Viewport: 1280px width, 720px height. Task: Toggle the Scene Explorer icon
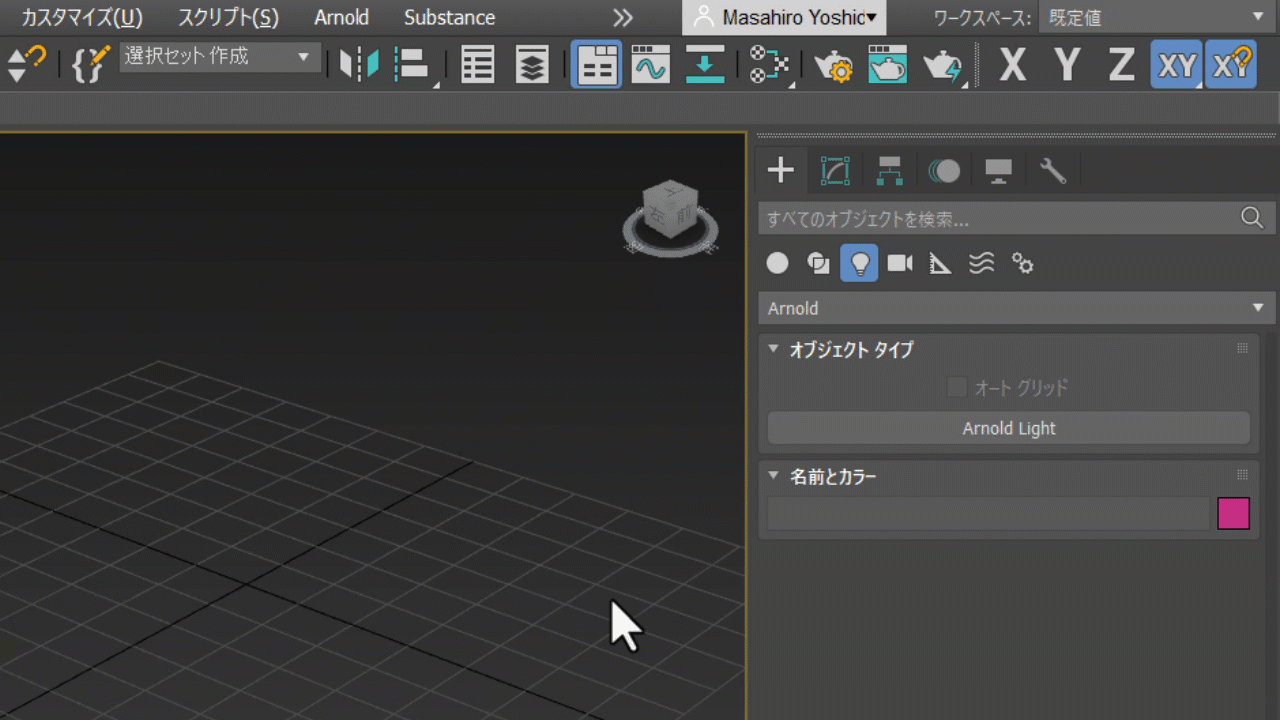click(x=478, y=65)
